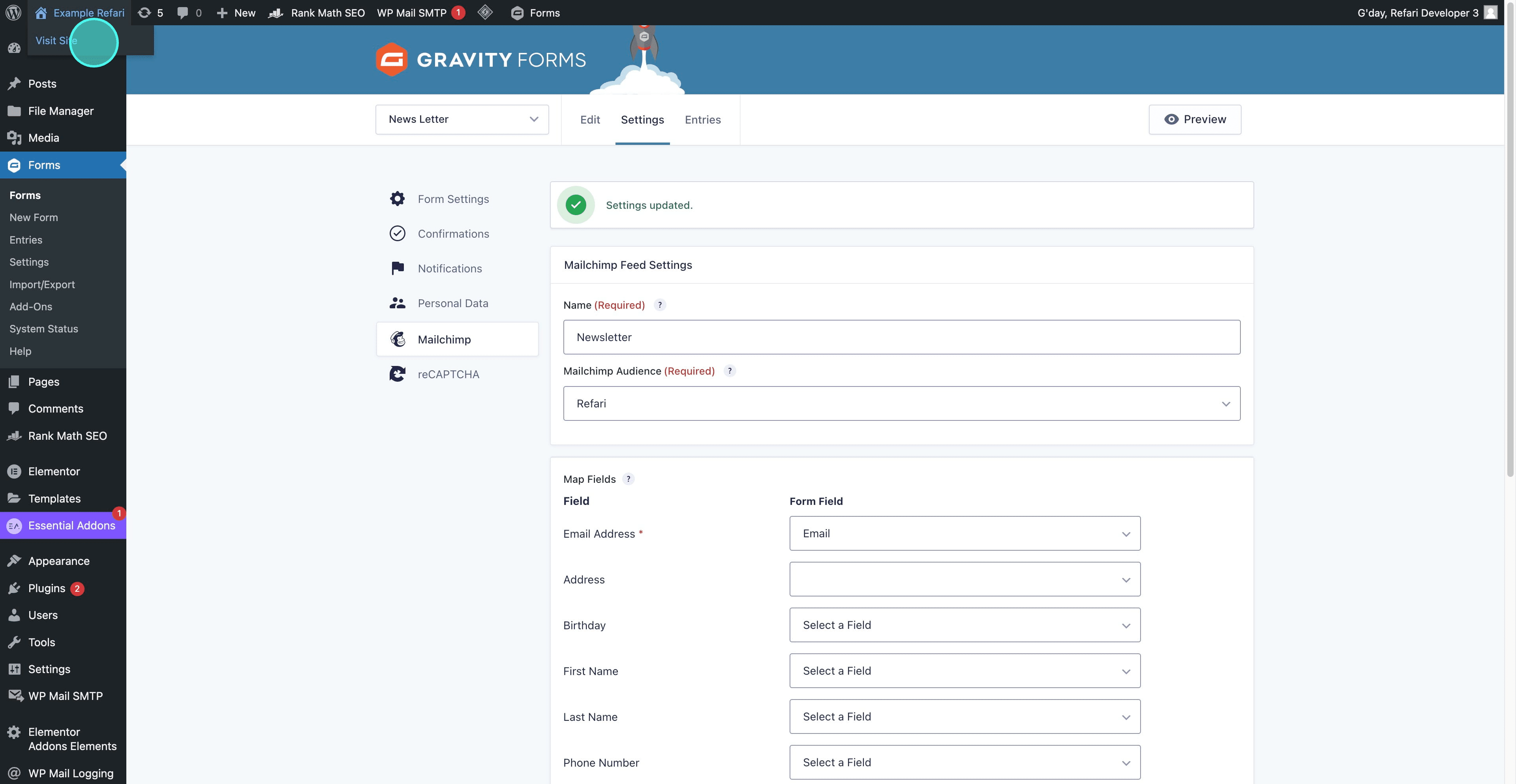
Task: Open the Birthday Select a Field dropdown
Action: click(964, 625)
